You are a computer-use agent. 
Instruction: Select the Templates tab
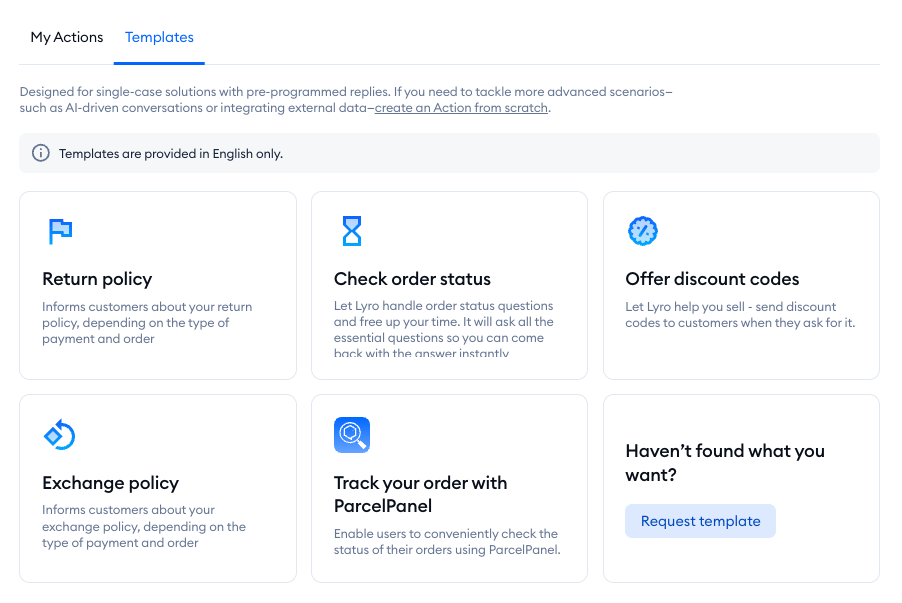pyautogui.click(x=159, y=37)
